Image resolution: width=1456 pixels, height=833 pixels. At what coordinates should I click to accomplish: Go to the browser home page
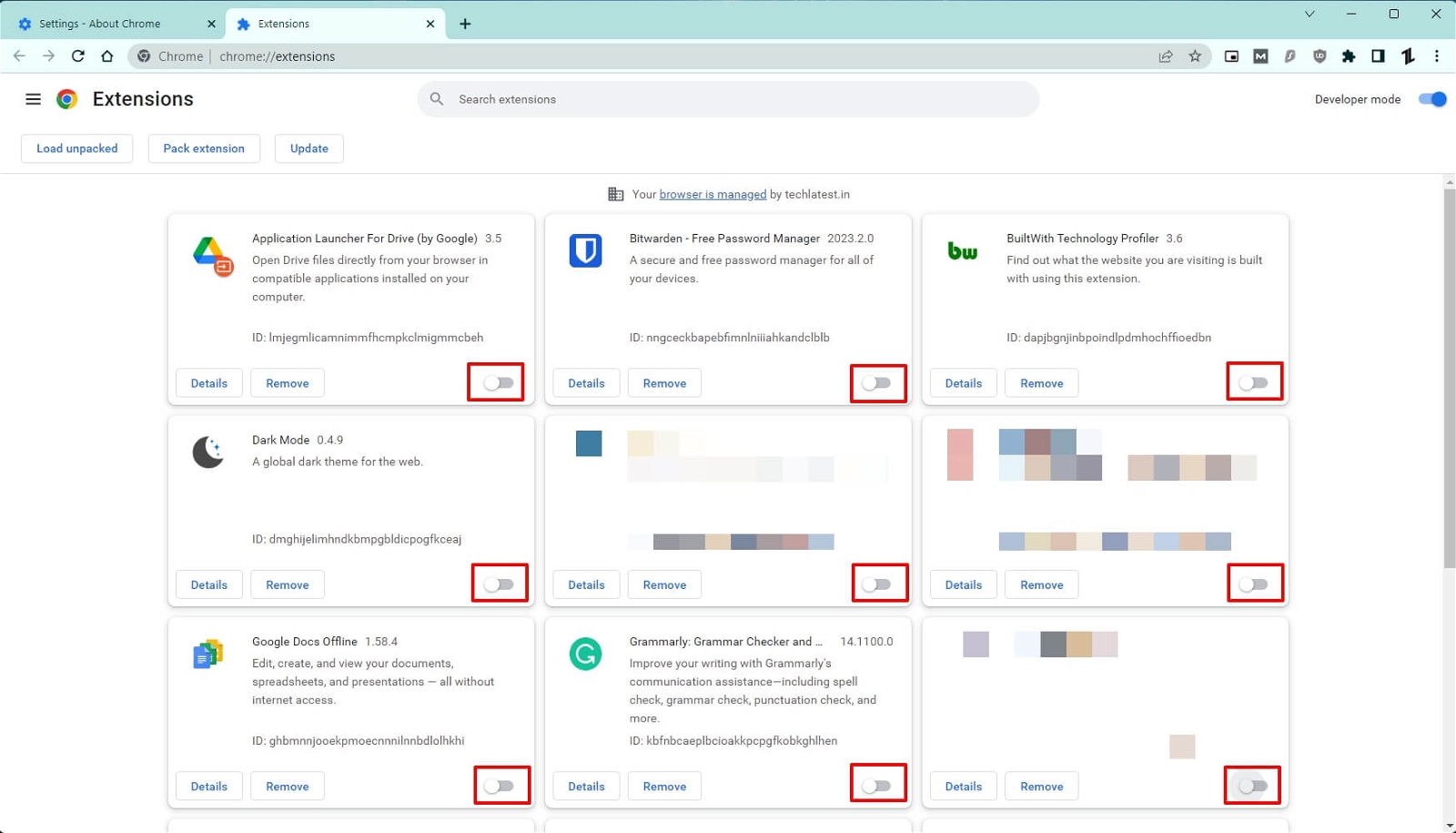(107, 56)
